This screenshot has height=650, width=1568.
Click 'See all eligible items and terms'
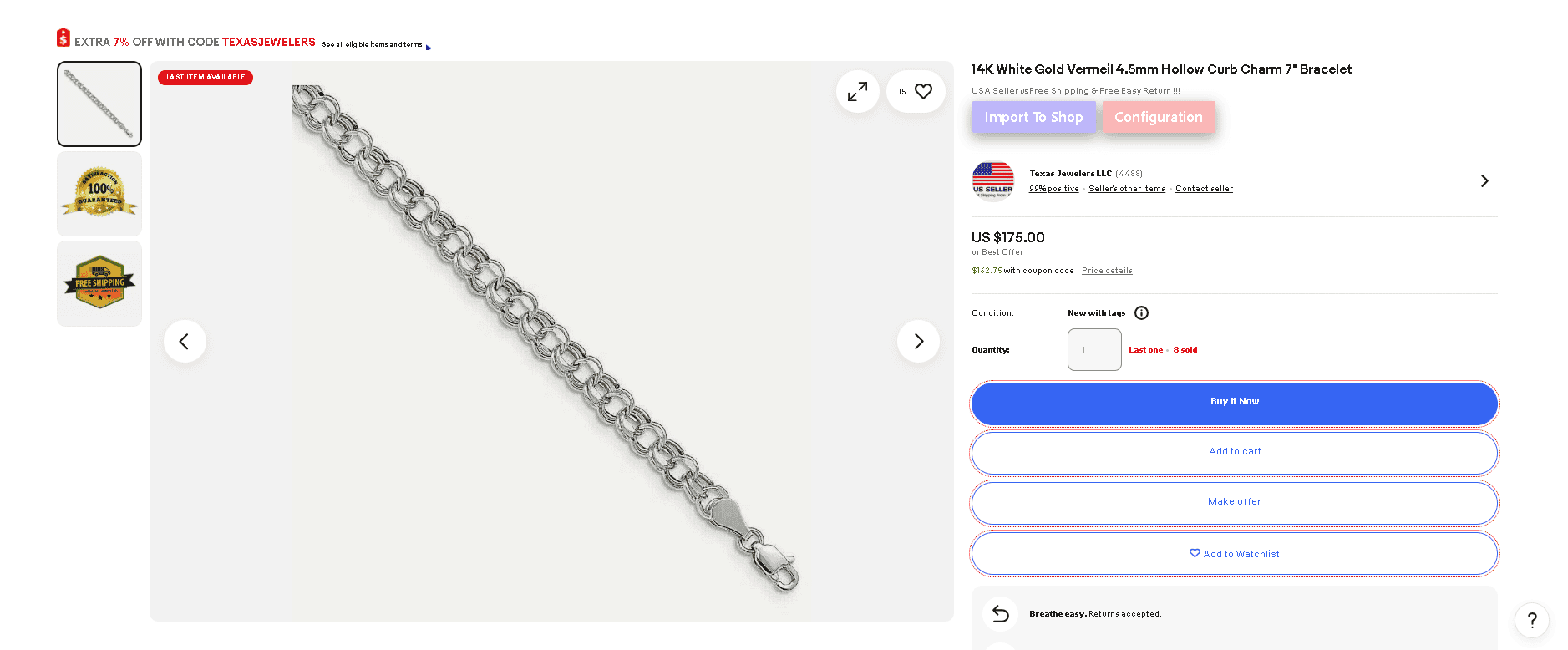pyautogui.click(x=372, y=44)
